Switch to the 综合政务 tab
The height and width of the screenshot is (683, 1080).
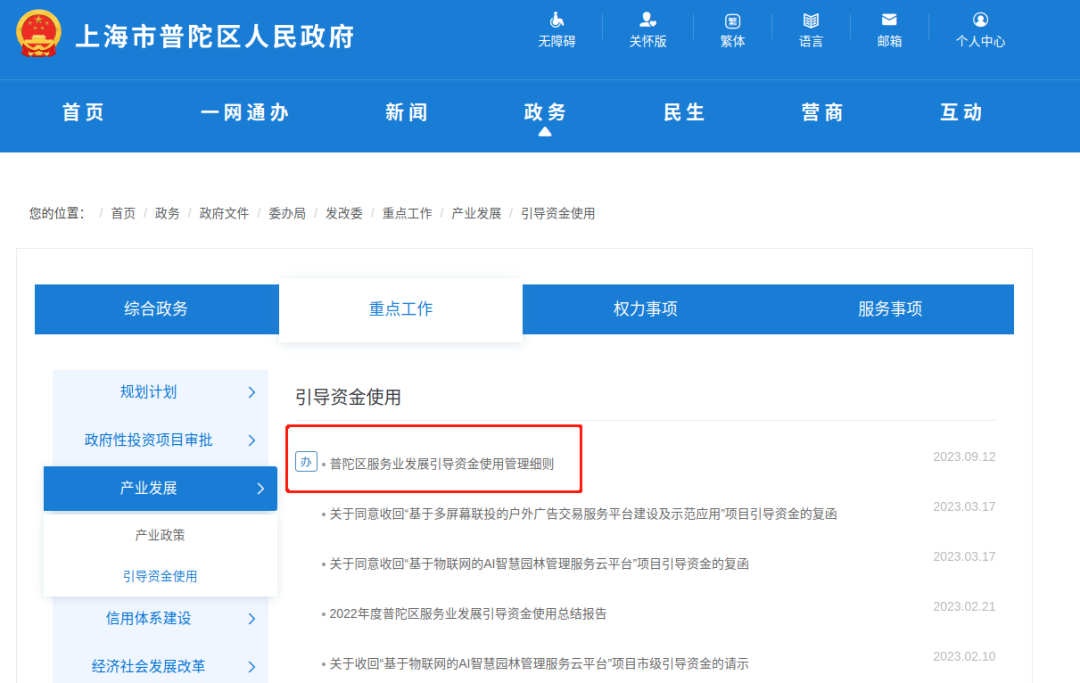pyautogui.click(x=156, y=309)
